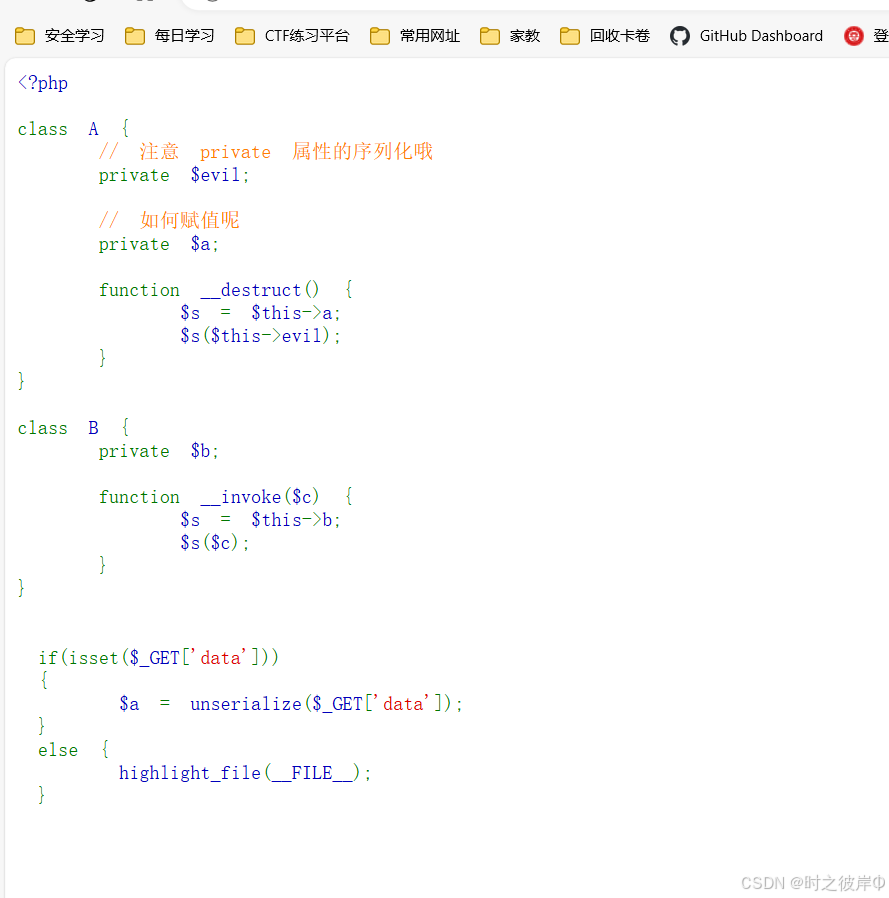Click the 'private $b;' line
This screenshot has width=889, height=898.
click(159, 451)
